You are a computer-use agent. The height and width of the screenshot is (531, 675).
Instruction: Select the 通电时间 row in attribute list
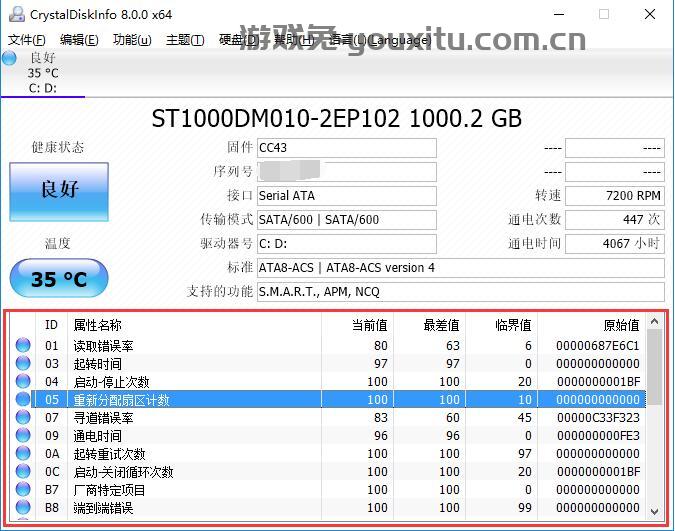tap(329, 436)
